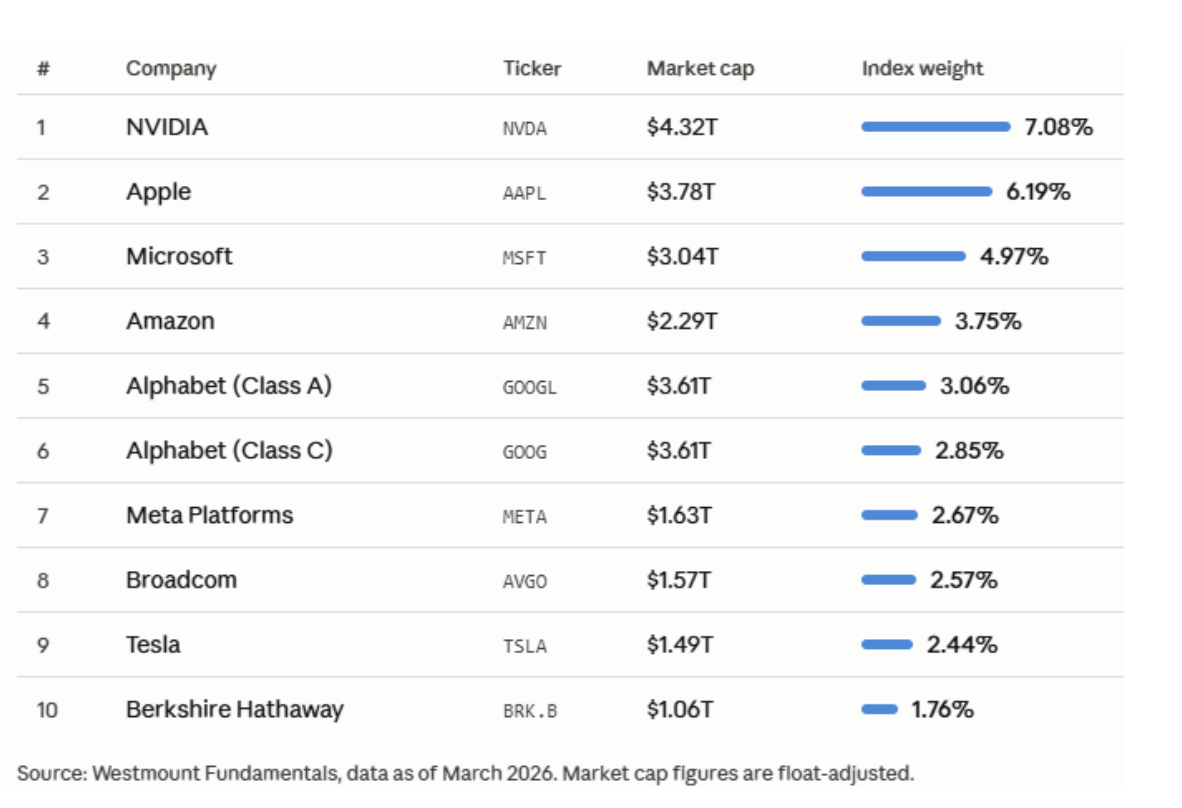This screenshot has width=1182, height=808.
Task: Select the Amazon company name
Action: (170, 321)
